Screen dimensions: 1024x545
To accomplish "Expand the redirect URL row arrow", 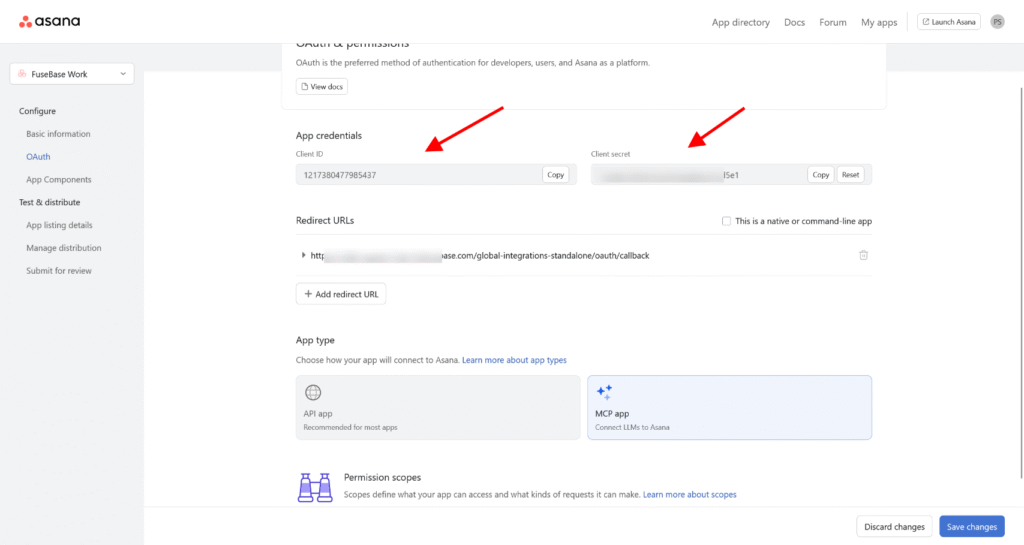I will point(303,255).
